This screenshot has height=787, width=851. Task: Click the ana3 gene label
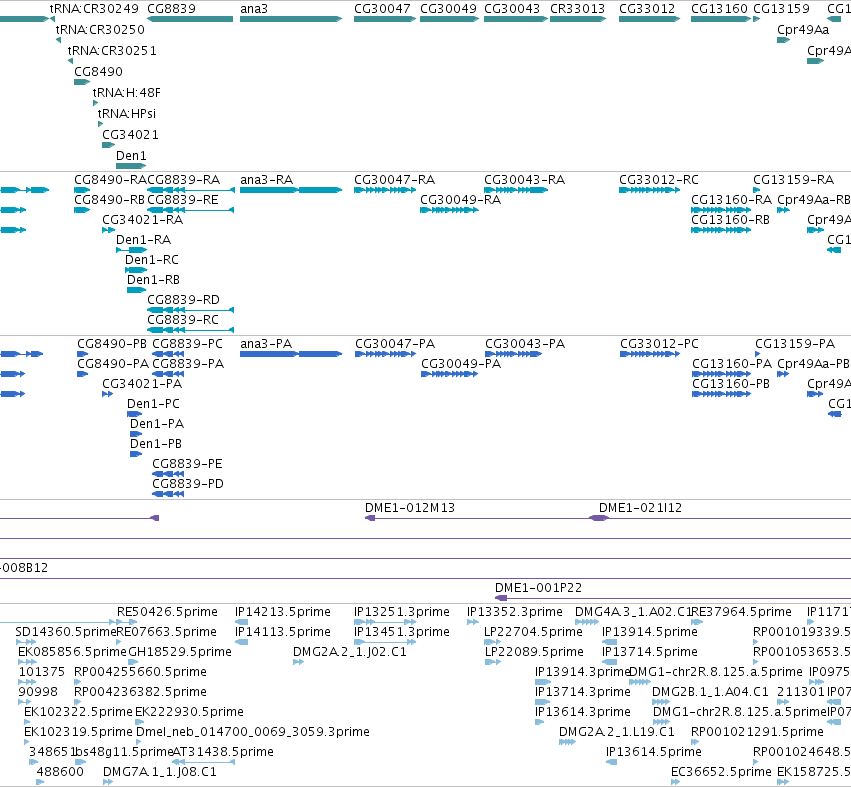(254, 9)
